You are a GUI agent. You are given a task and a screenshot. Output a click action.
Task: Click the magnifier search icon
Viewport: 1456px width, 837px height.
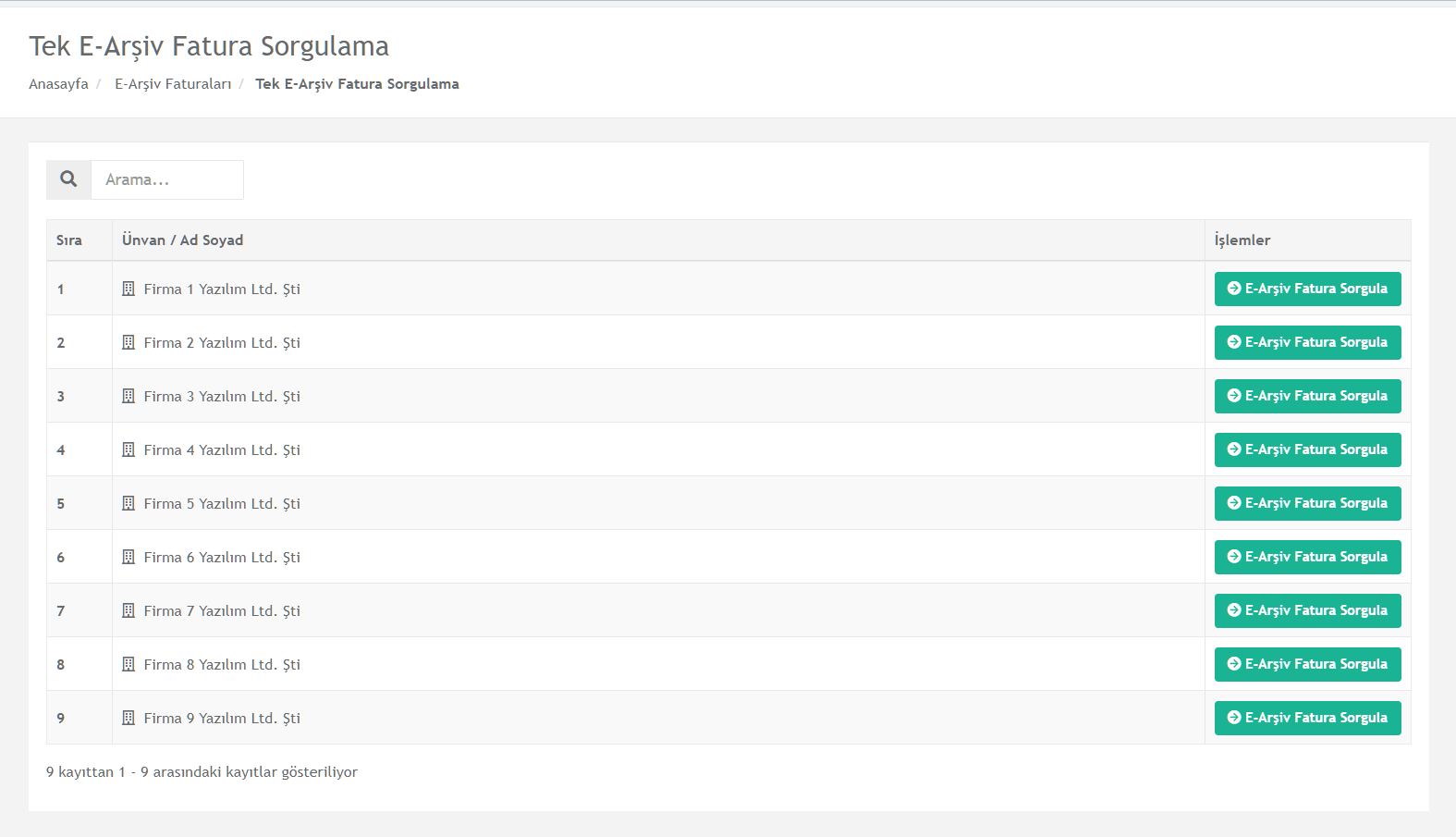pyautogui.click(x=68, y=179)
